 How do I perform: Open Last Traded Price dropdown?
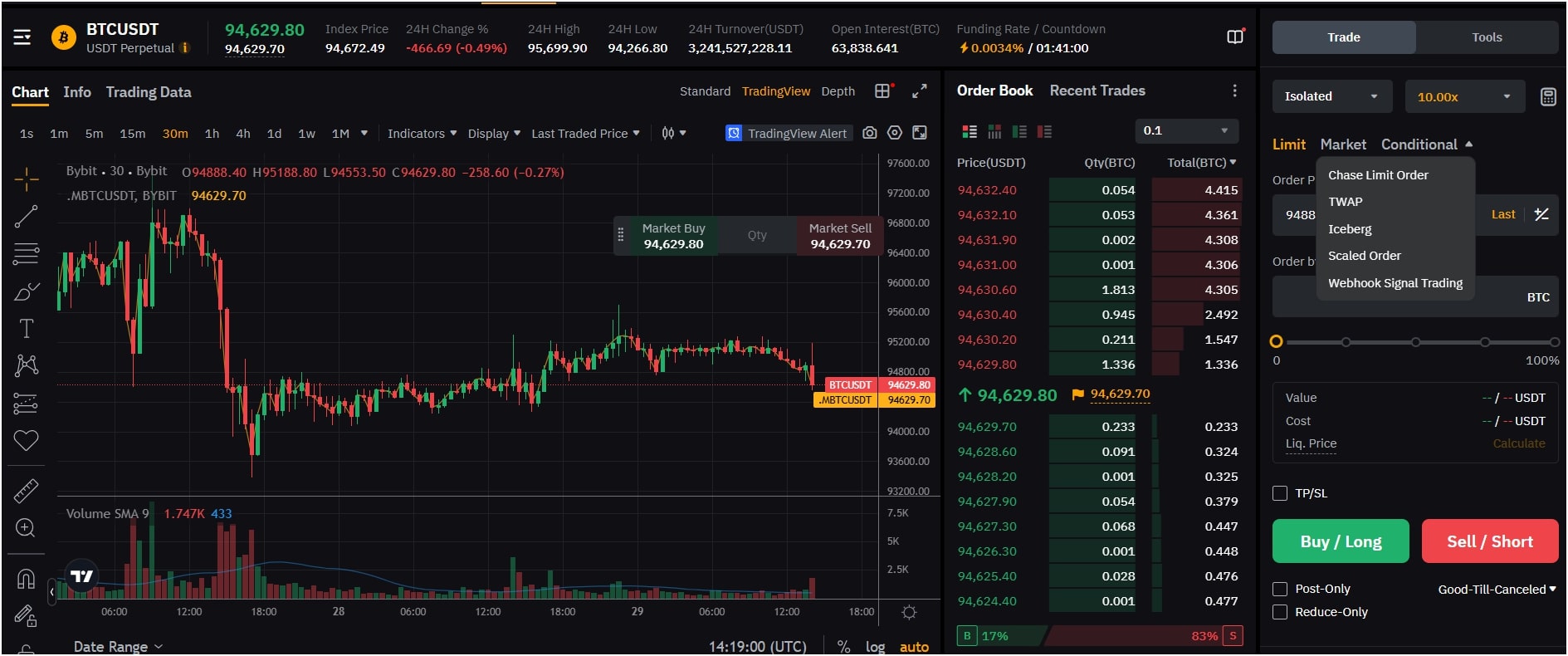click(585, 134)
